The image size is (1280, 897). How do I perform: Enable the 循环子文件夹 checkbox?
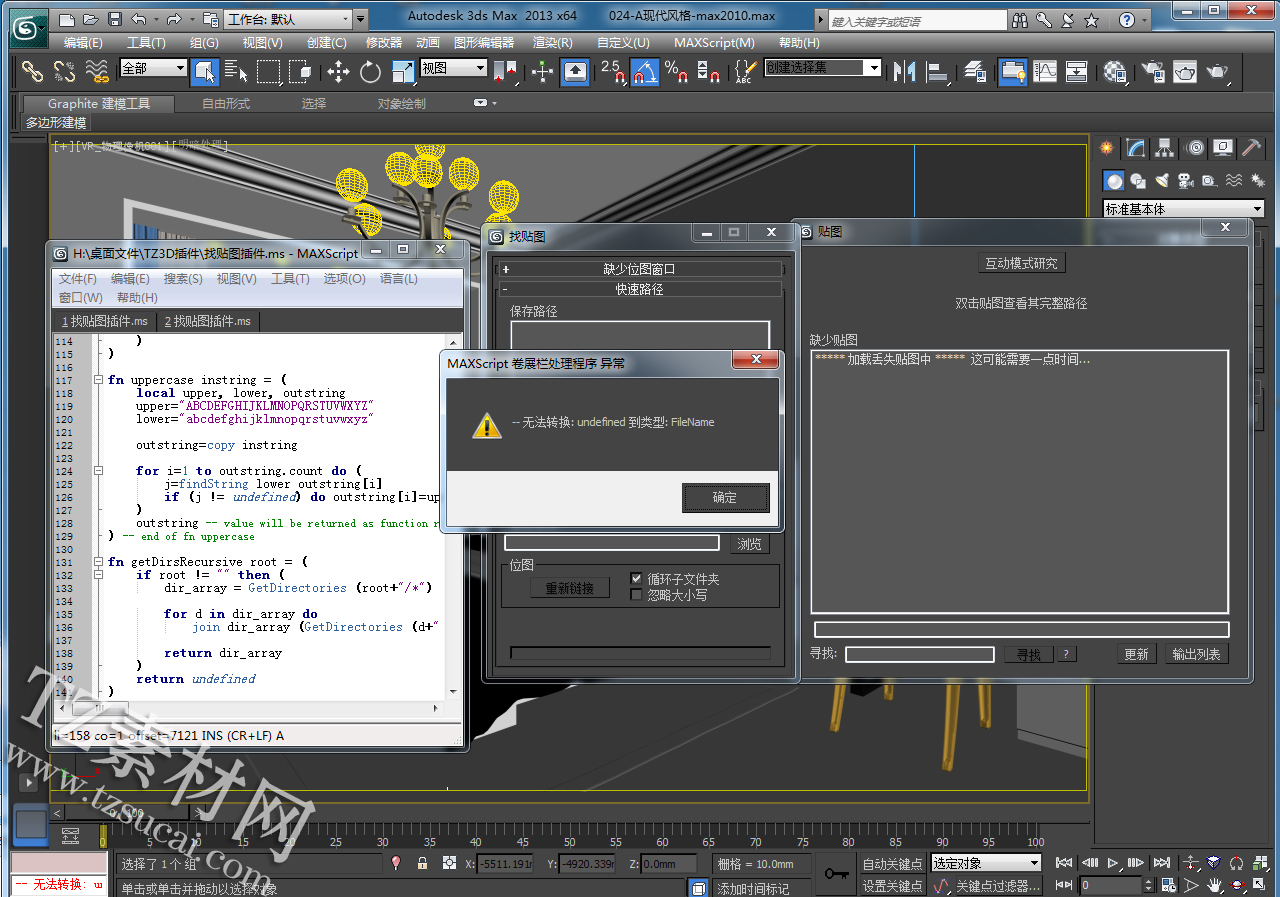[x=636, y=578]
